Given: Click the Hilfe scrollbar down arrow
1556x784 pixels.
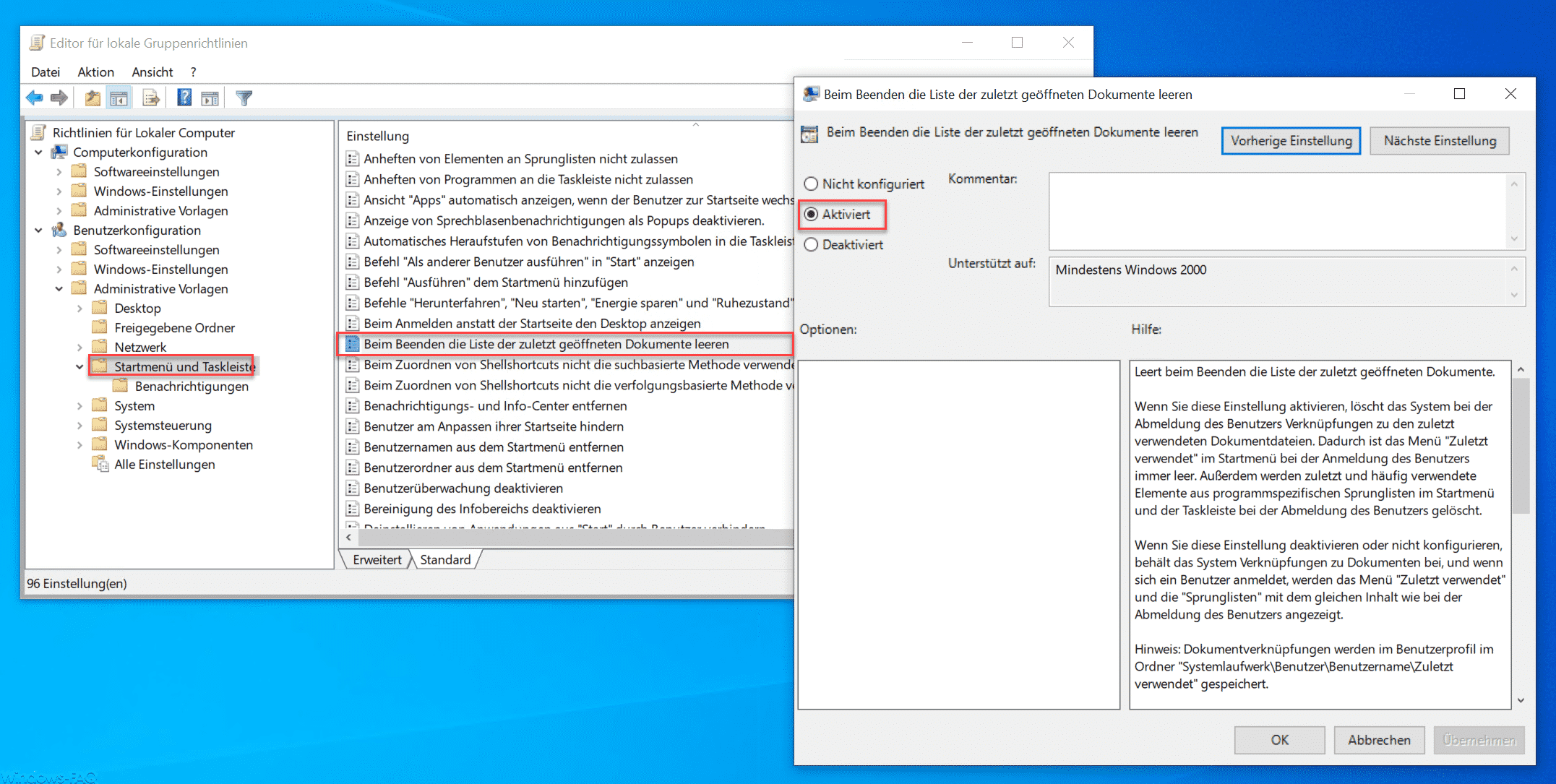Looking at the screenshot, I should (1521, 699).
